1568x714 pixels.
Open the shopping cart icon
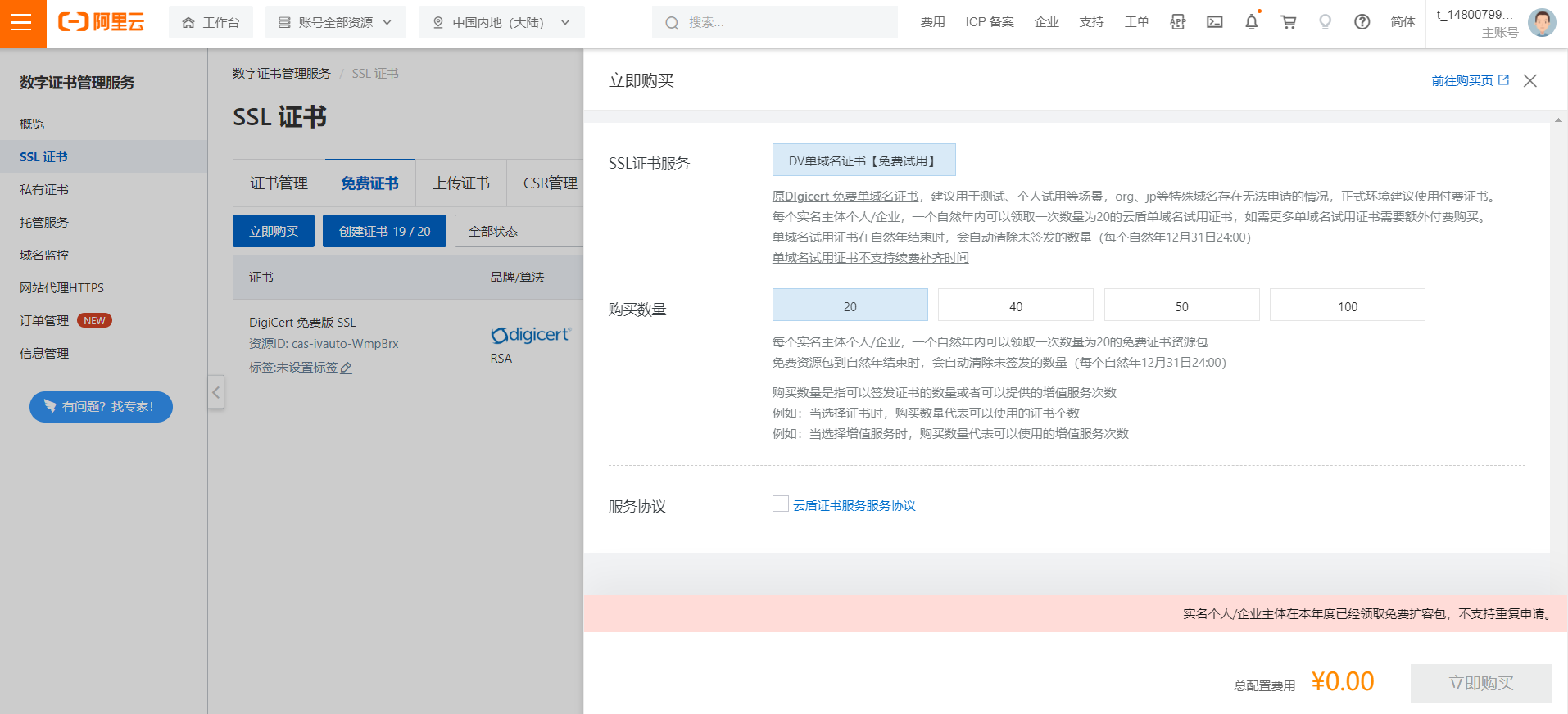1289,22
